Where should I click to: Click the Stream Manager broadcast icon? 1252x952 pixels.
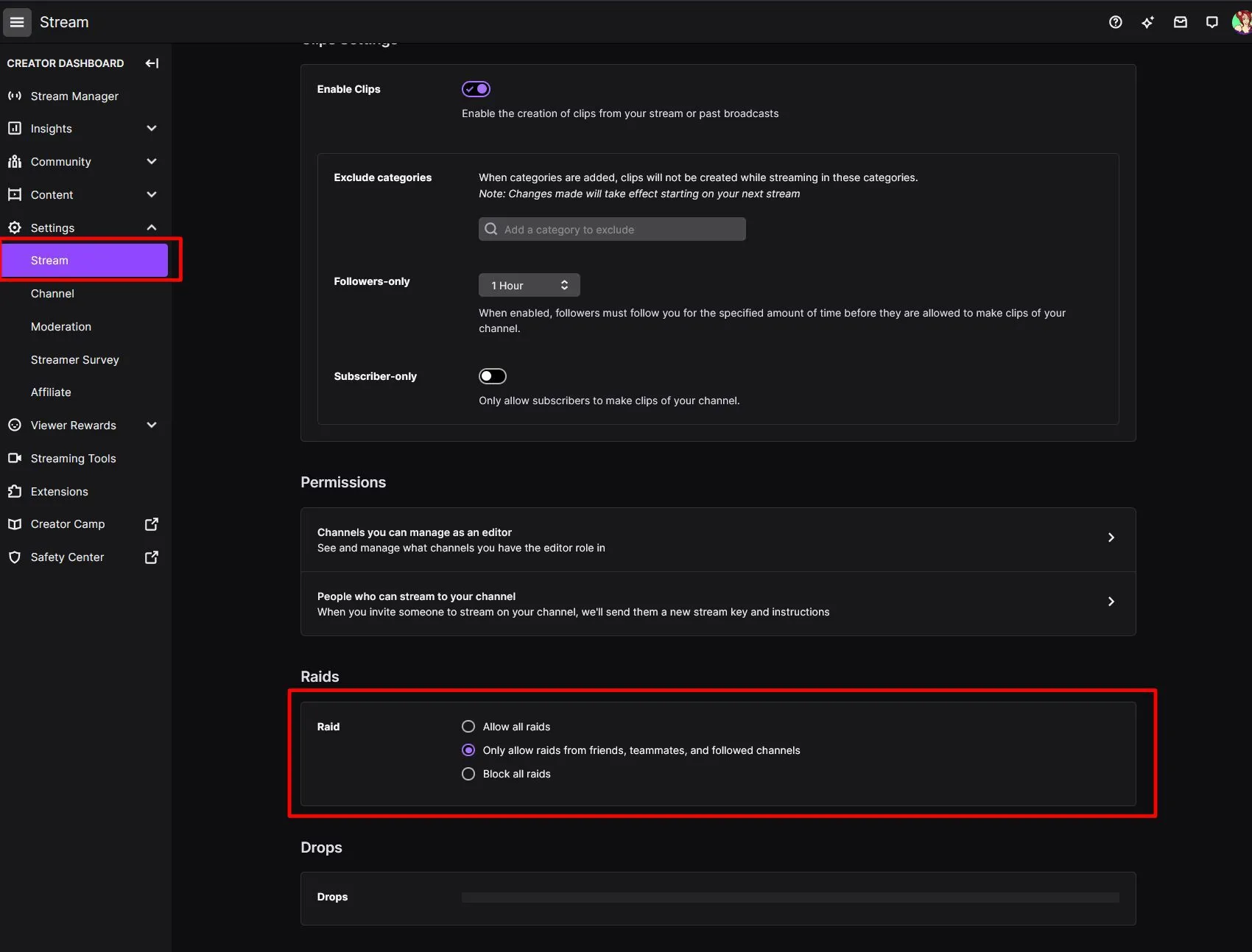[x=15, y=96]
